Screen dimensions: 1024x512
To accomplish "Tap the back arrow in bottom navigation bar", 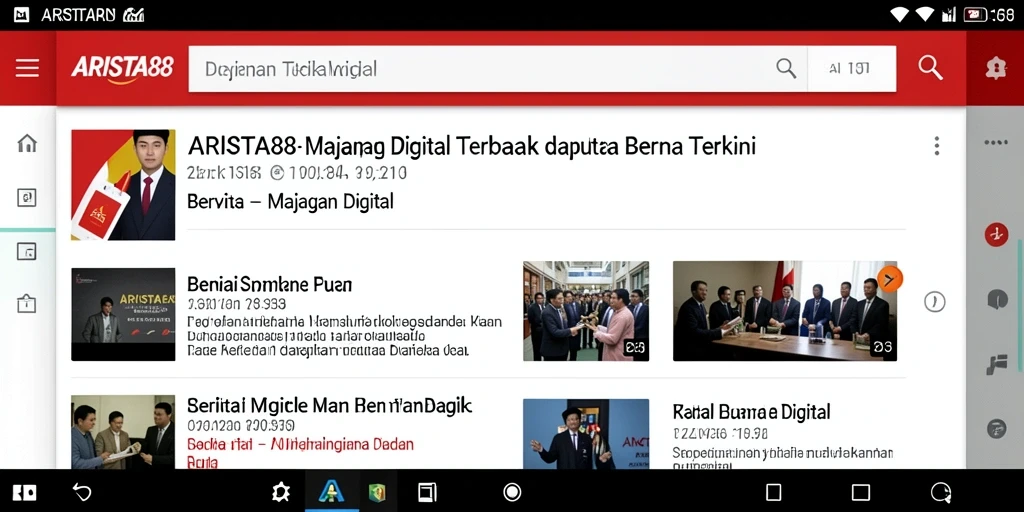I will 82,492.
